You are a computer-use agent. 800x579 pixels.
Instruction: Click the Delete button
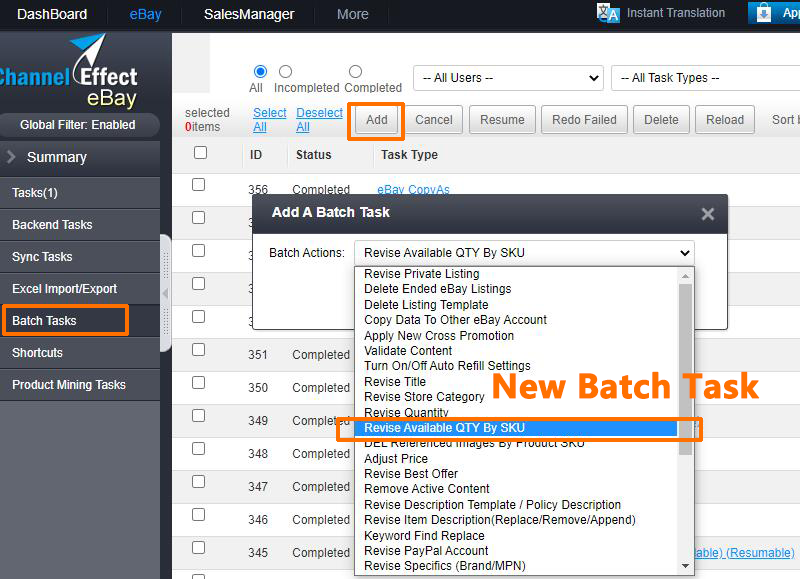[x=661, y=120]
